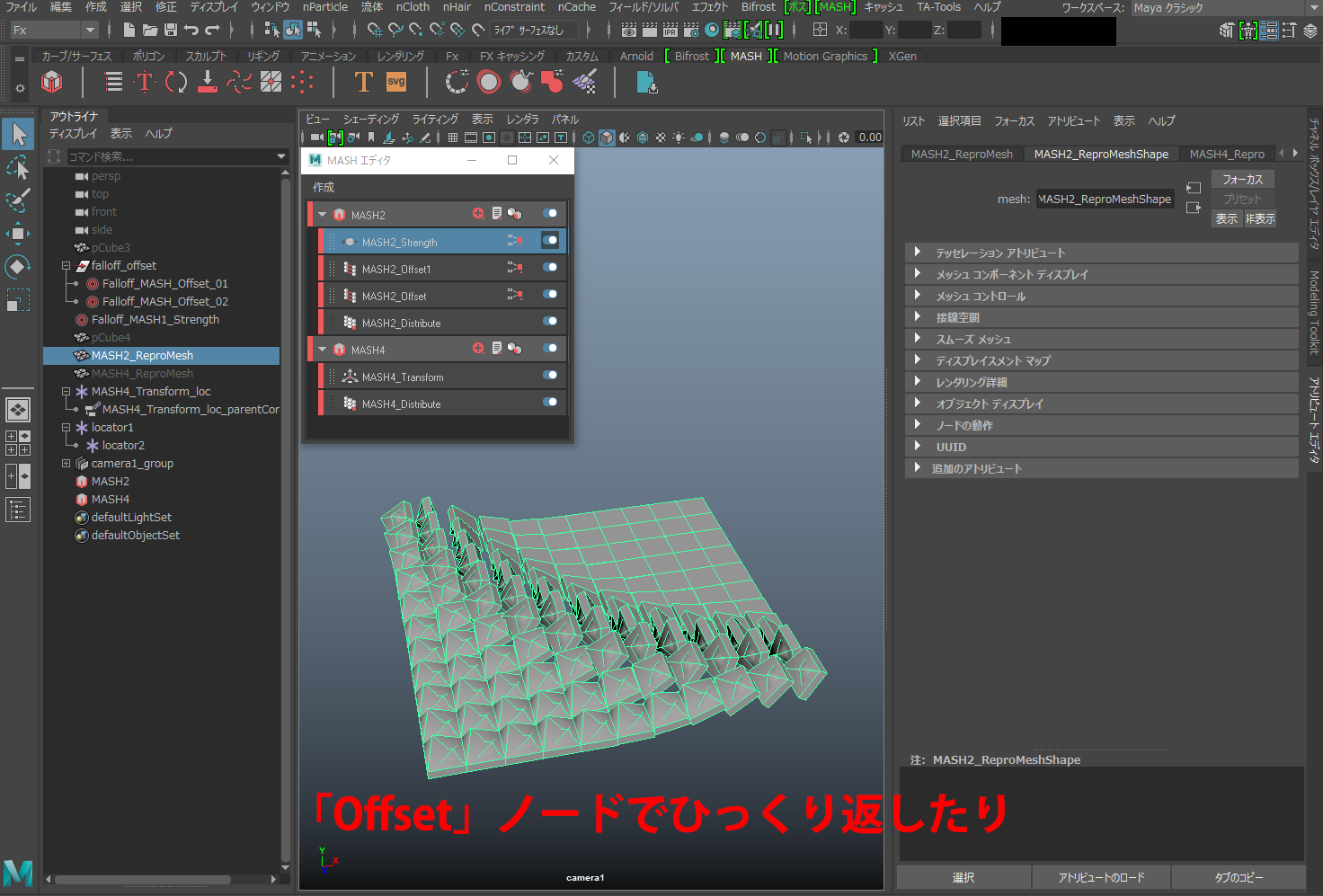Switch to Motion Graphics shelf tab
Screen dimensions: 1323x896
[x=825, y=56]
